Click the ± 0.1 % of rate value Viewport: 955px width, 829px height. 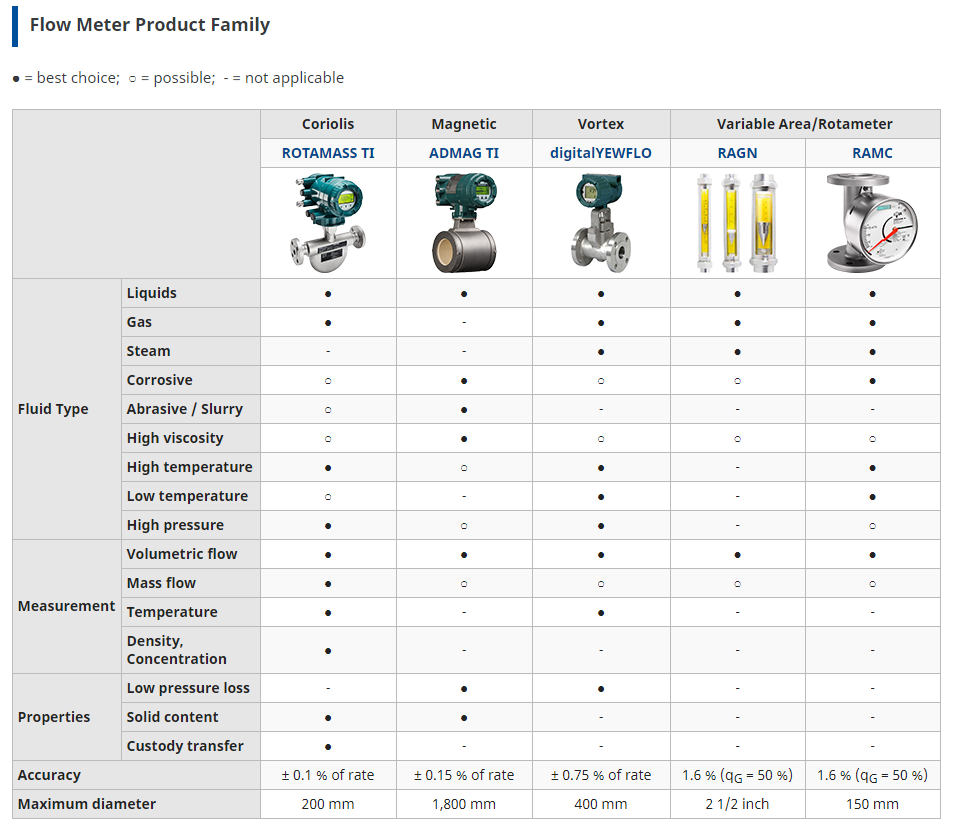coord(328,775)
